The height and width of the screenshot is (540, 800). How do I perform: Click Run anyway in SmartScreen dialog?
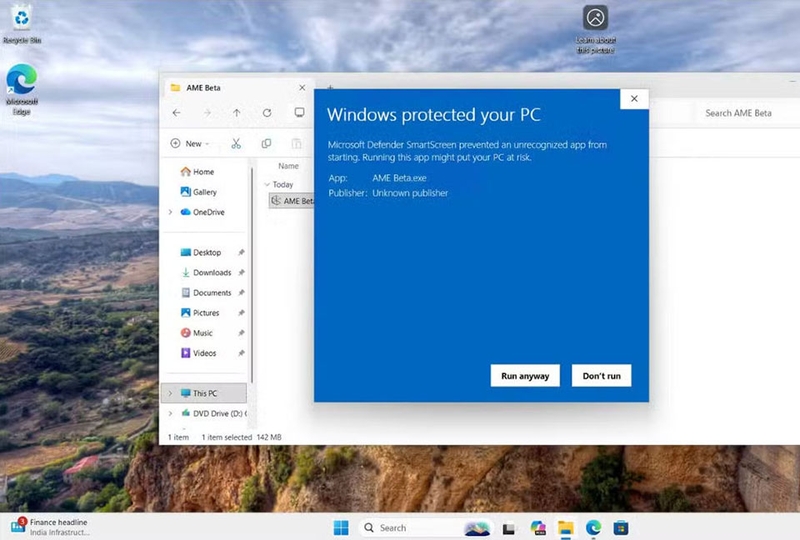pos(525,376)
